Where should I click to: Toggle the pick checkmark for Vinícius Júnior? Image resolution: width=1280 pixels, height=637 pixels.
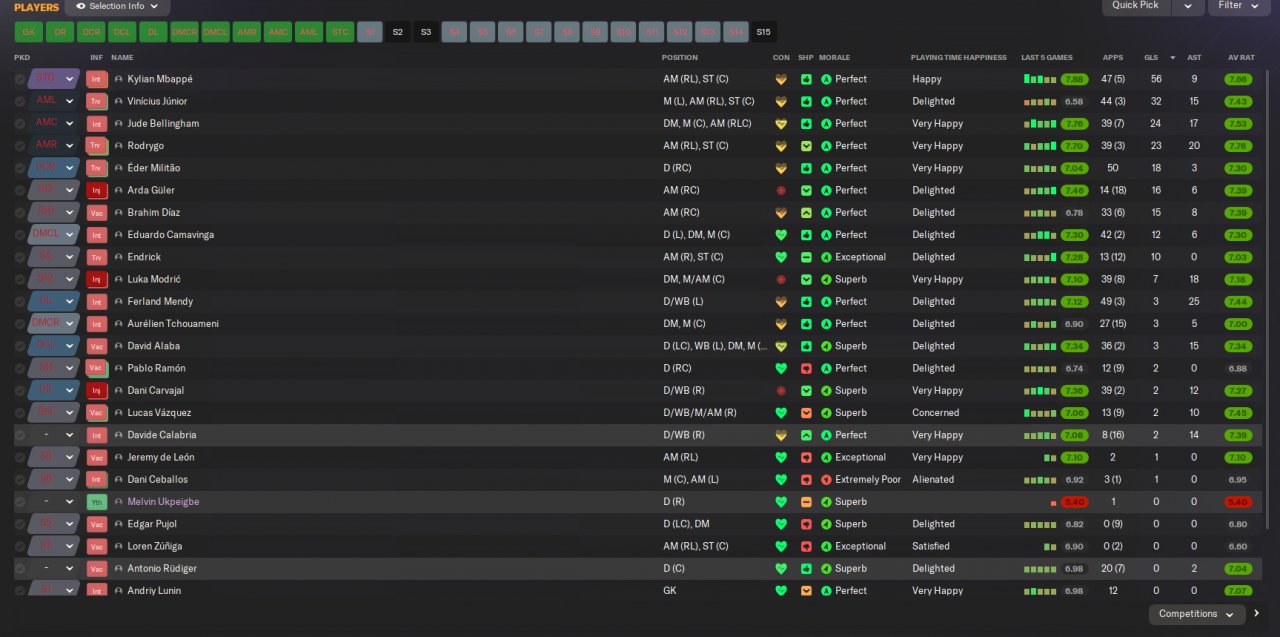tap(19, 101)
